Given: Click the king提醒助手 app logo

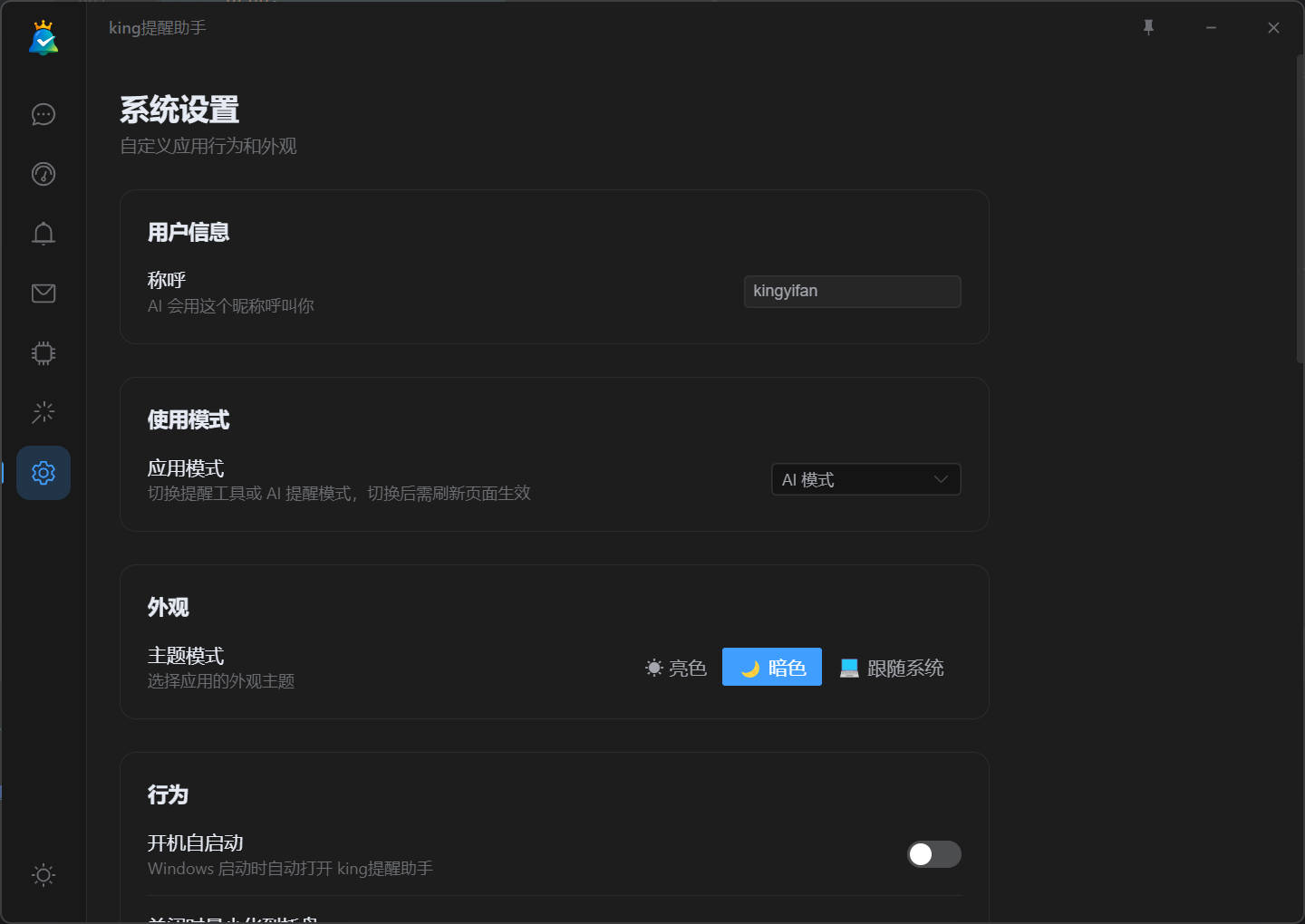Looking at the screenshot, I should [x=43, y=38].
